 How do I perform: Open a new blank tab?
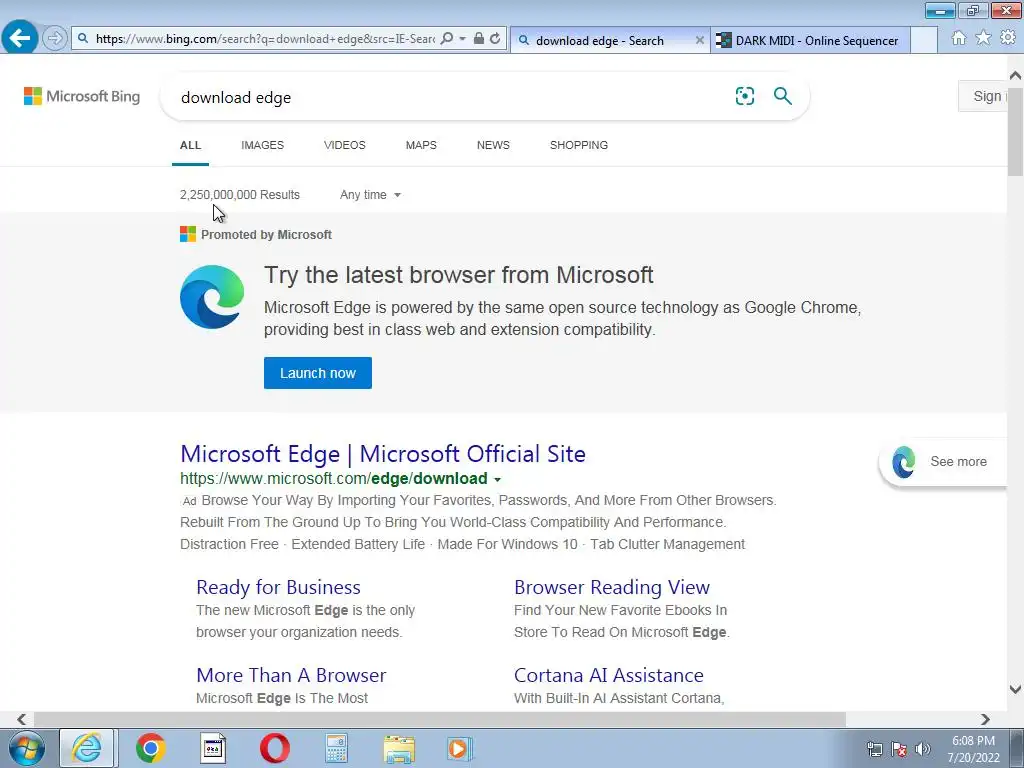tap(923, 40)
